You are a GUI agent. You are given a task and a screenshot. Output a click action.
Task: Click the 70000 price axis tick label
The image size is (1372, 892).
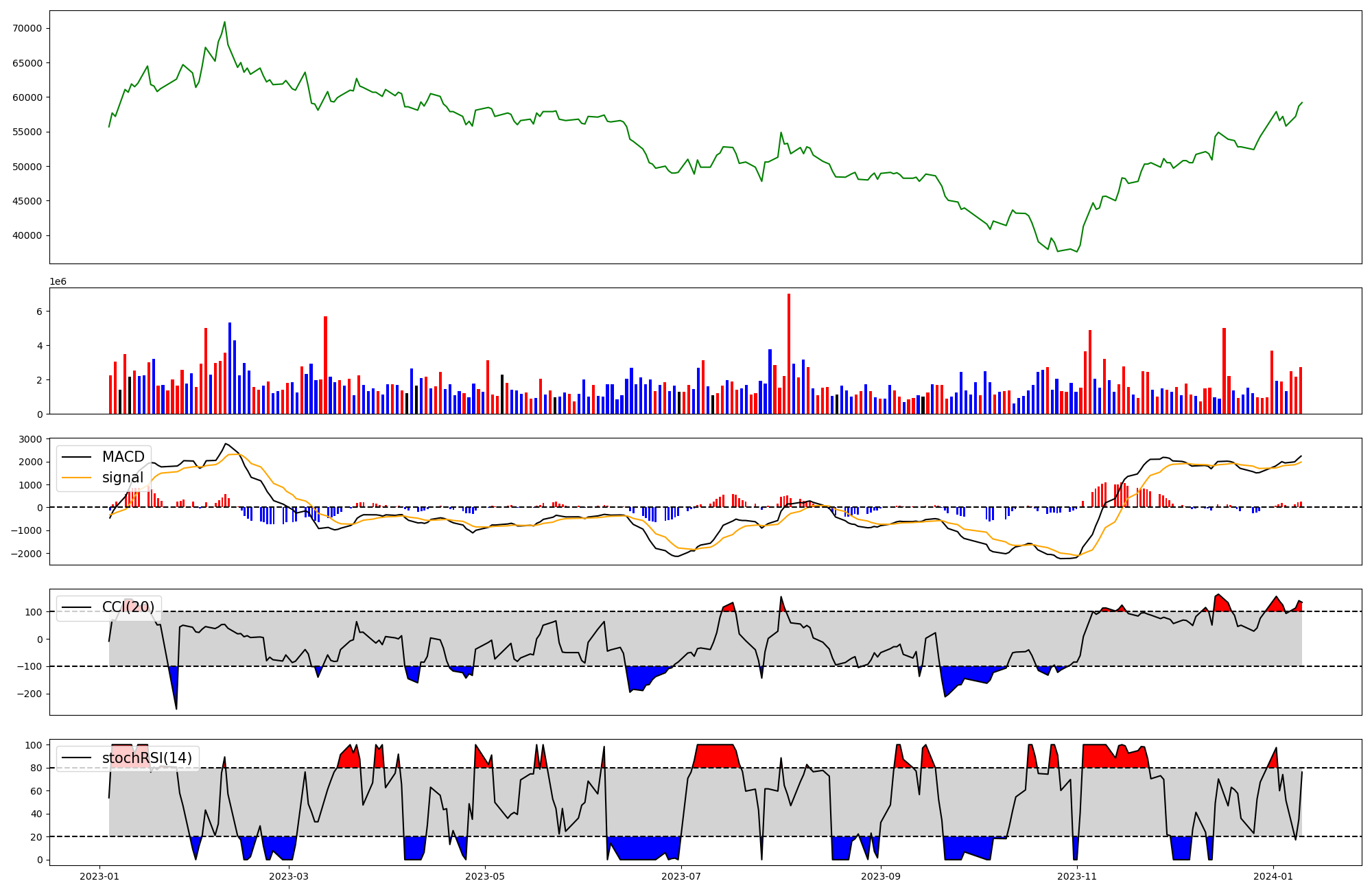27,28
